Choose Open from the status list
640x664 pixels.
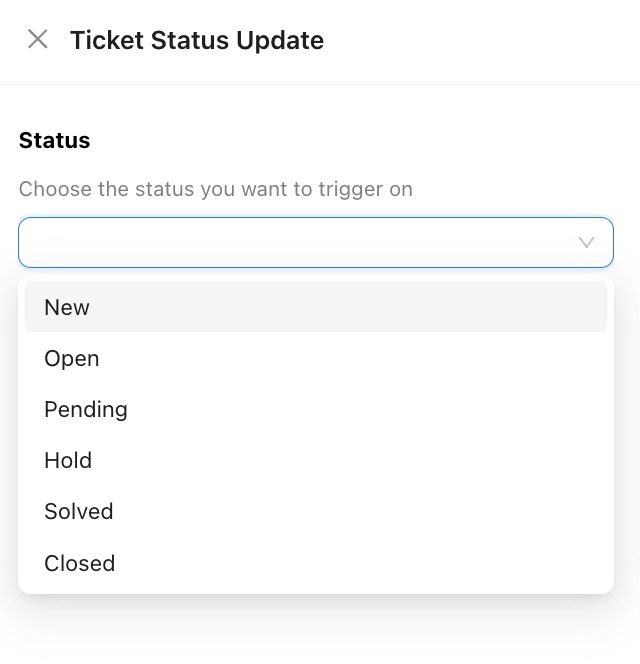(x=72, y=358)
